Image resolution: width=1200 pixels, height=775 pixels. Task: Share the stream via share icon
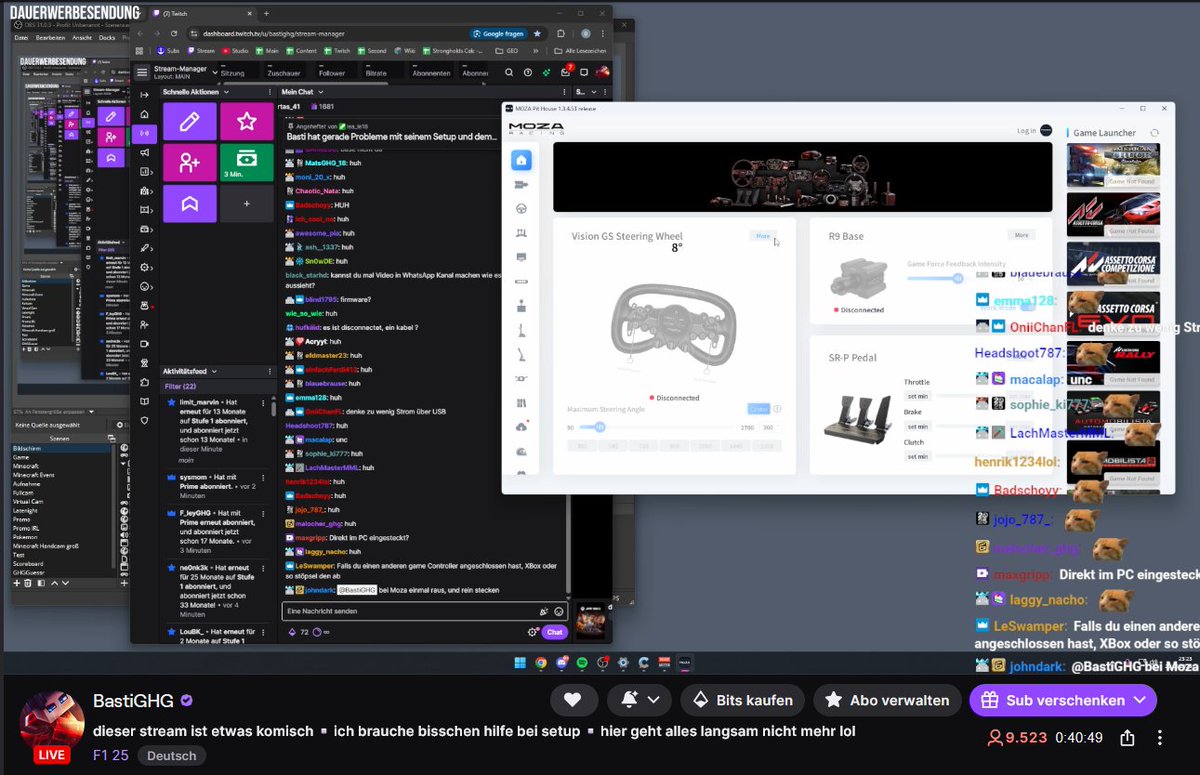(1127, 738)
